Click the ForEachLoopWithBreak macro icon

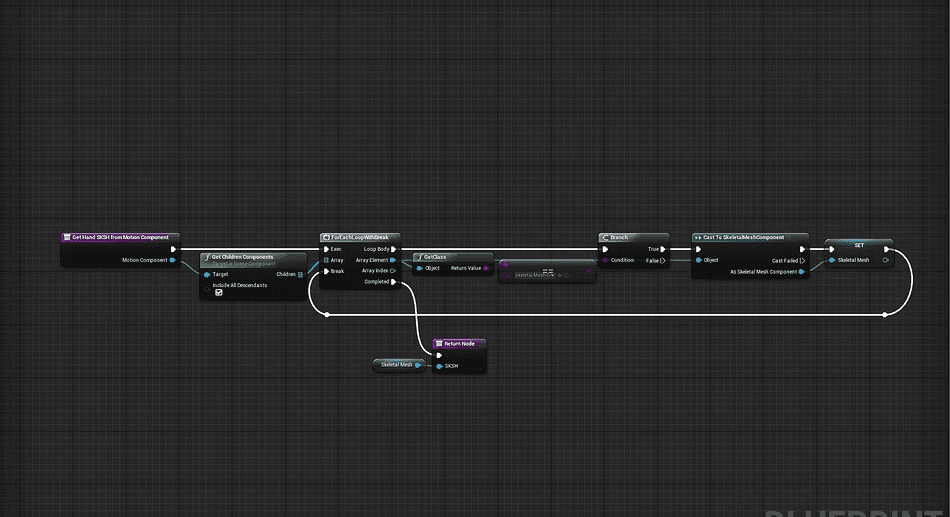[x=326, y=237]
